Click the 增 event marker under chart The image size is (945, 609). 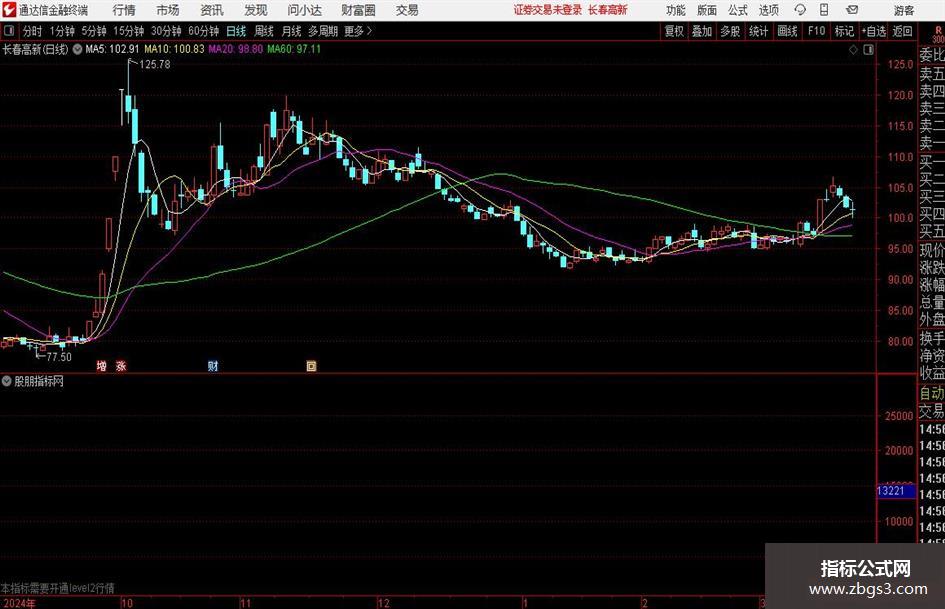tap(102, 366)
